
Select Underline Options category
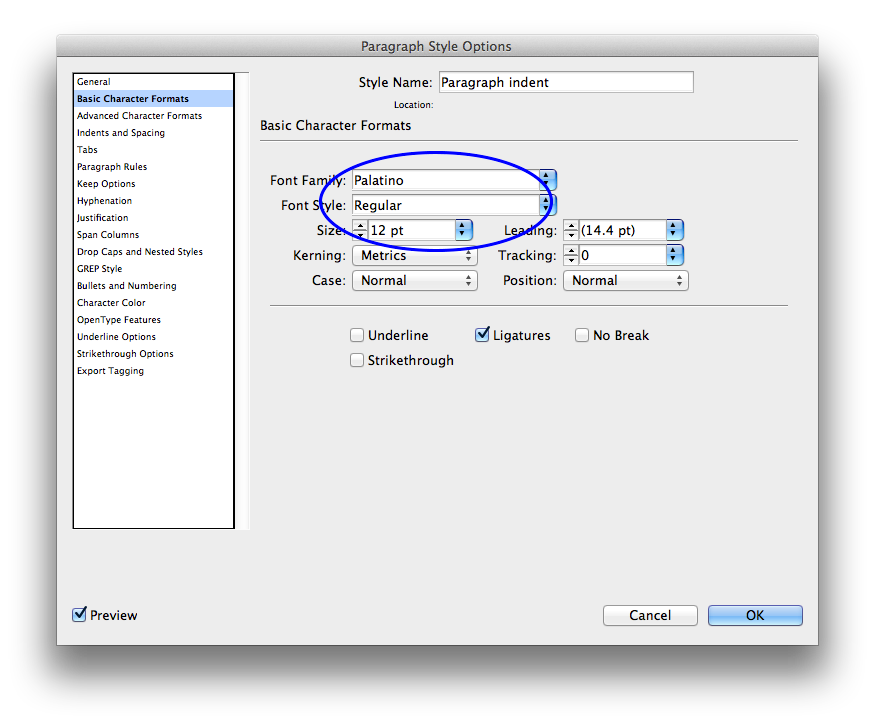(153, 337)
